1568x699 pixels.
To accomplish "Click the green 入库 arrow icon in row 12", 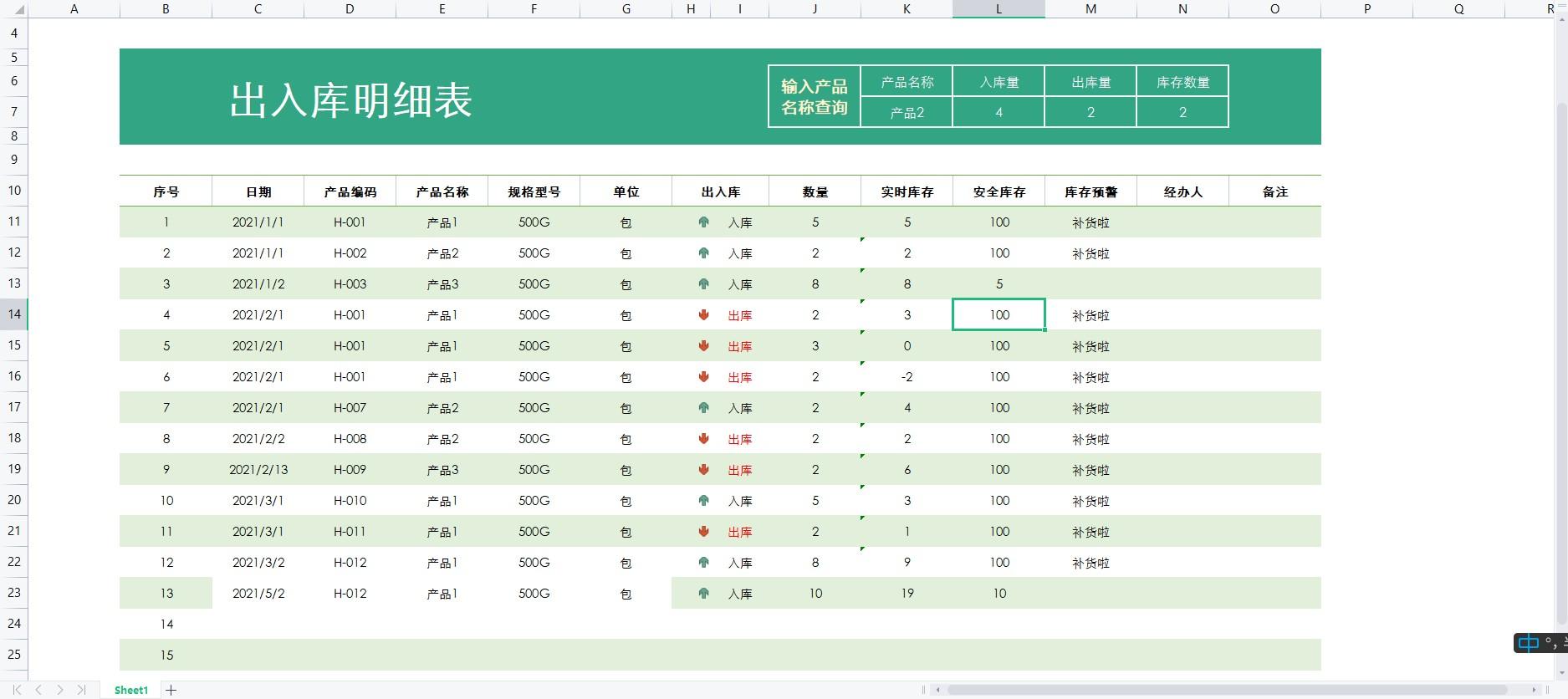I will click(704, 253).
